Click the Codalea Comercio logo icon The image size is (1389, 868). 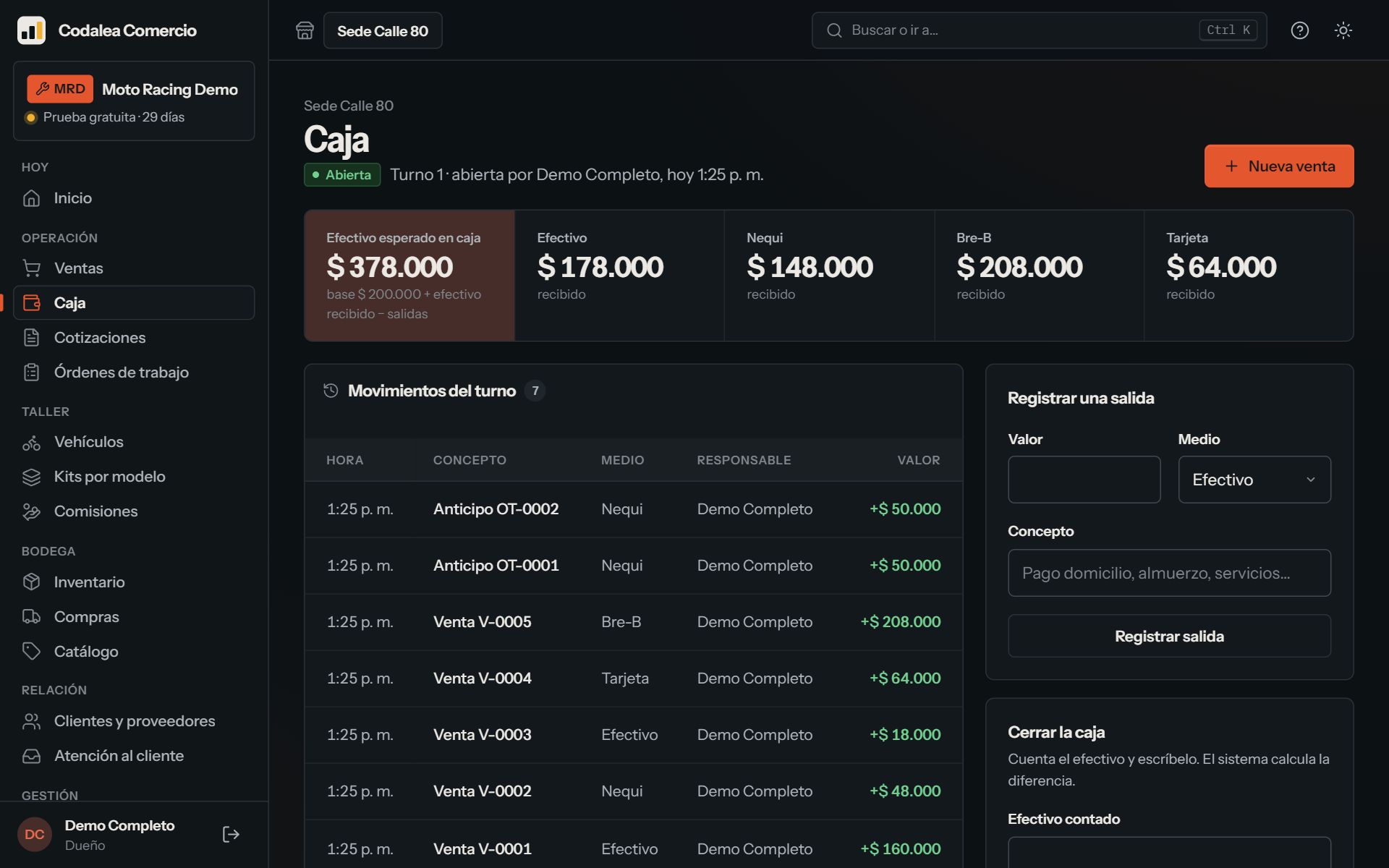[x=31, y=30]
